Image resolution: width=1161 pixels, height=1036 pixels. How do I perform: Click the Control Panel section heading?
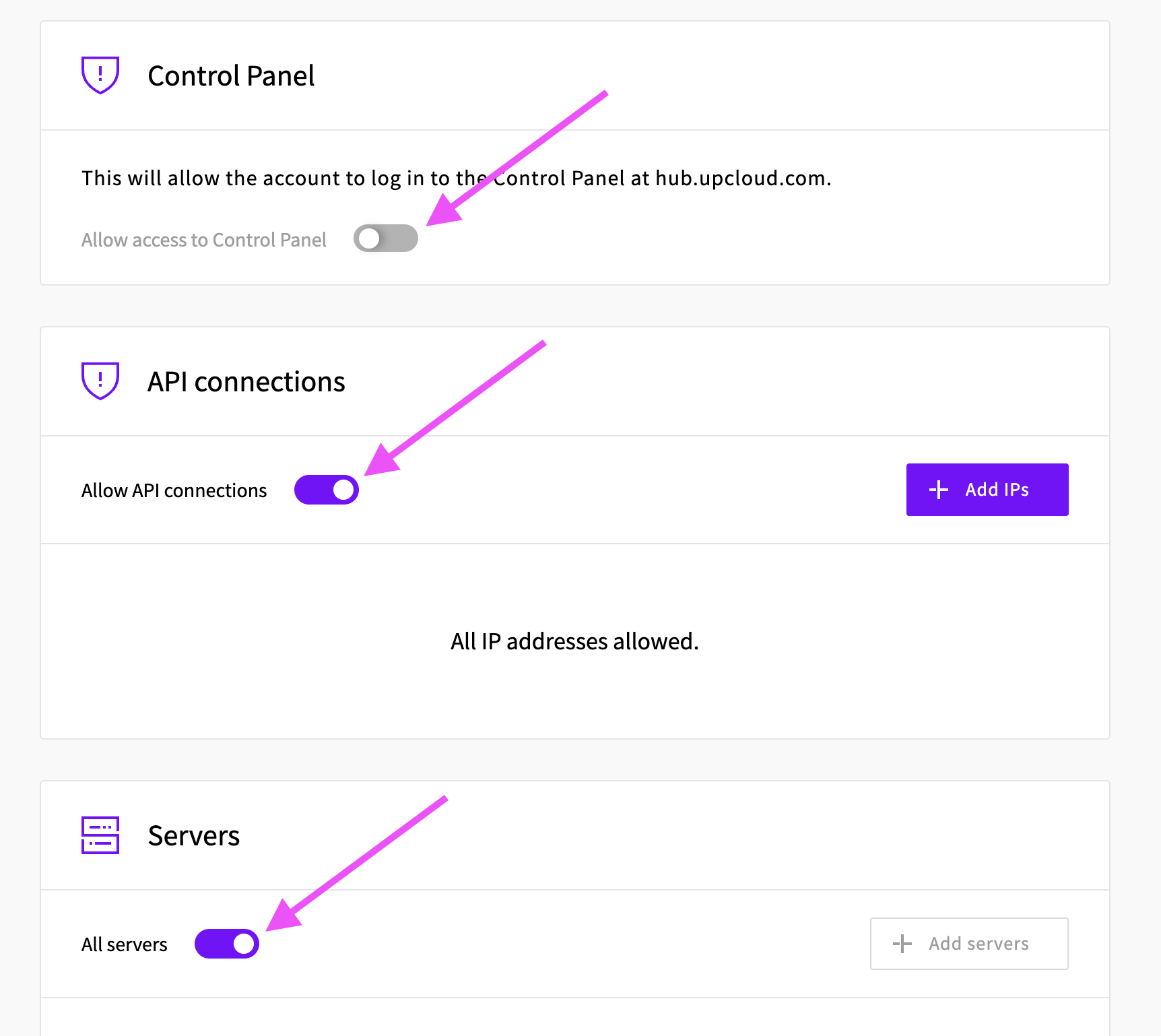(231, 75)
